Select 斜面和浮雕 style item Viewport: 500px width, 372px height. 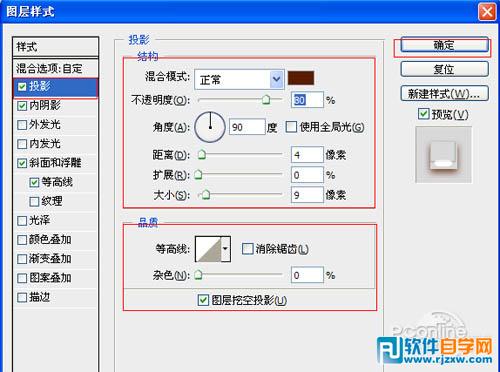[56, 163]
